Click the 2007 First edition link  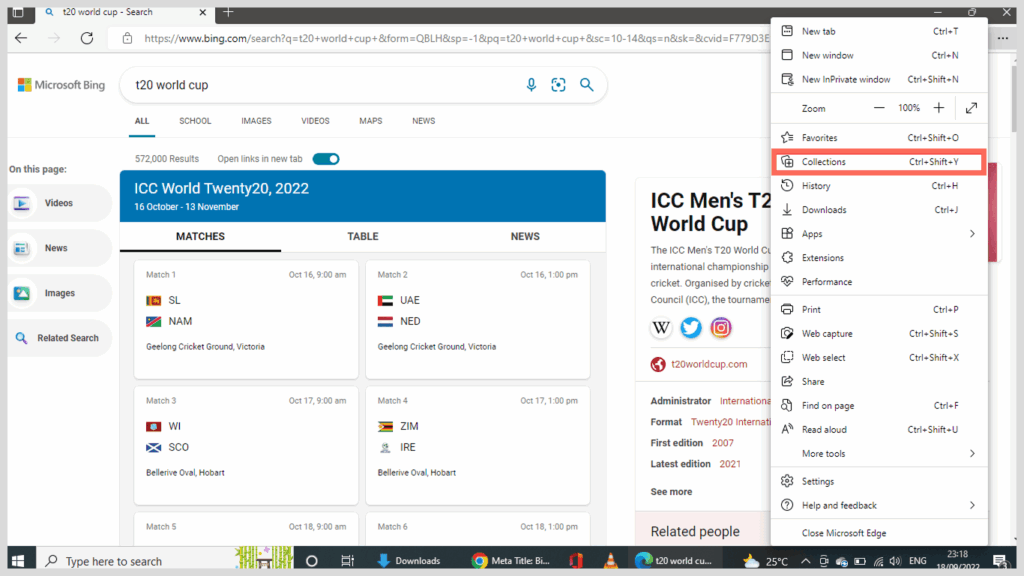(722, 443)
